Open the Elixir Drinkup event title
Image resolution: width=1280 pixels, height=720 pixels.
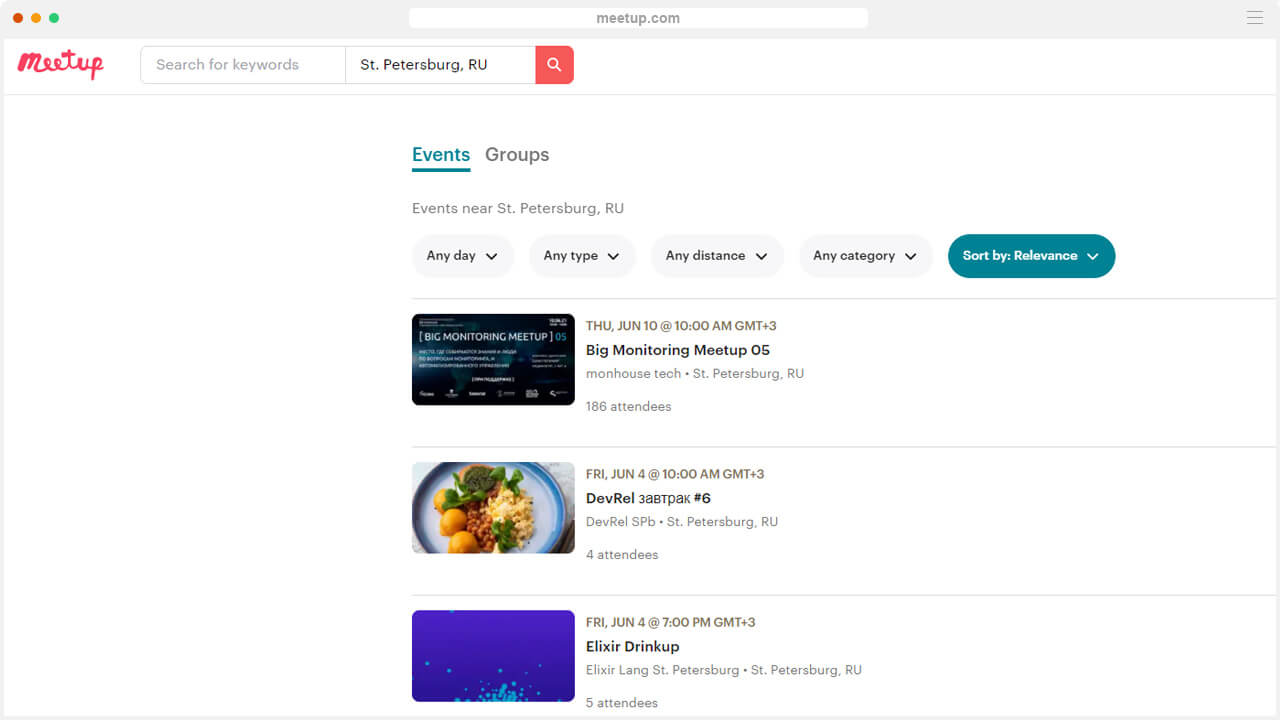(632, 646)
